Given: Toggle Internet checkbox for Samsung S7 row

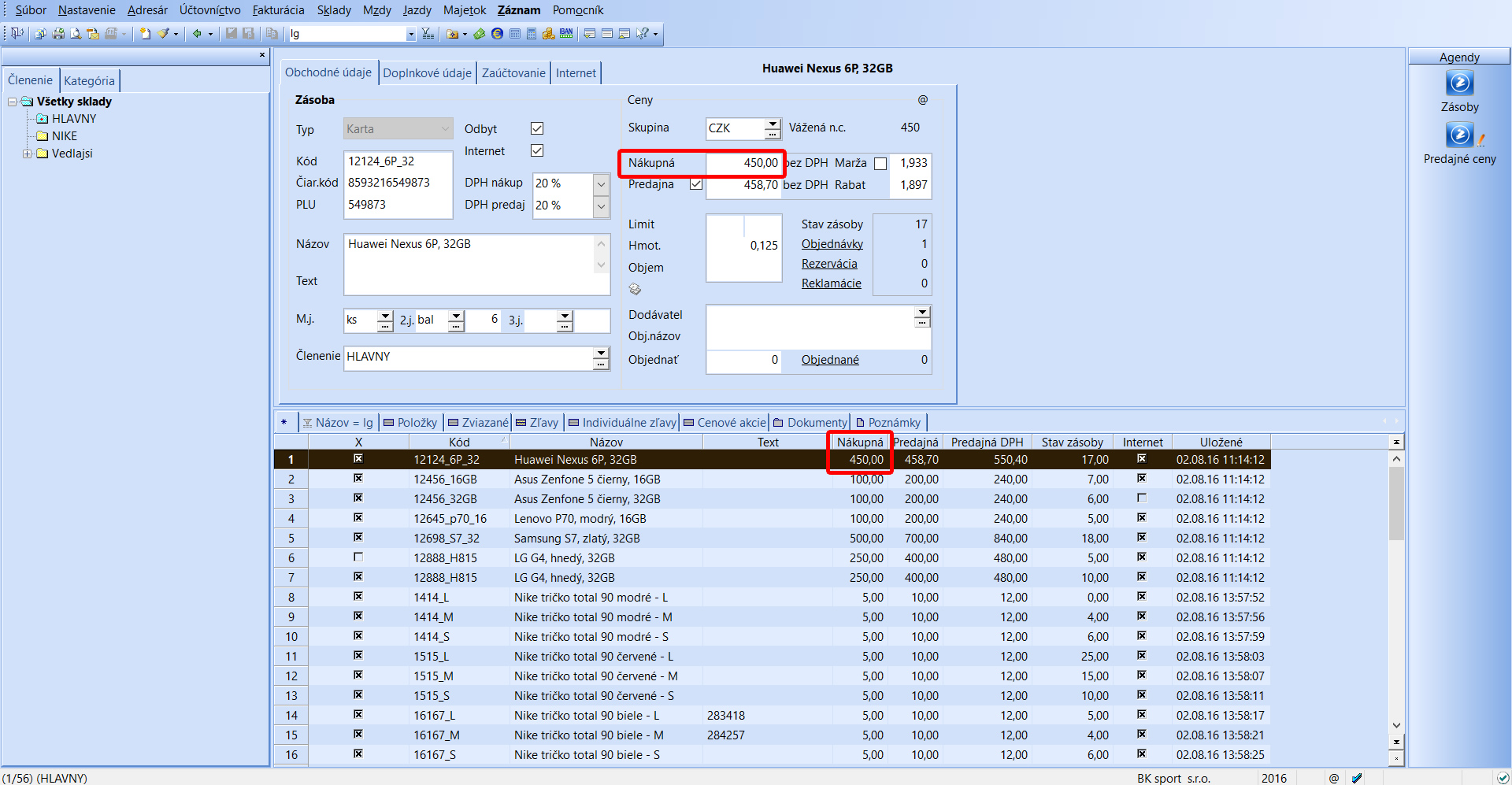Looking at the screenshot, I should pyautogui.click(x=1142, y=537).
